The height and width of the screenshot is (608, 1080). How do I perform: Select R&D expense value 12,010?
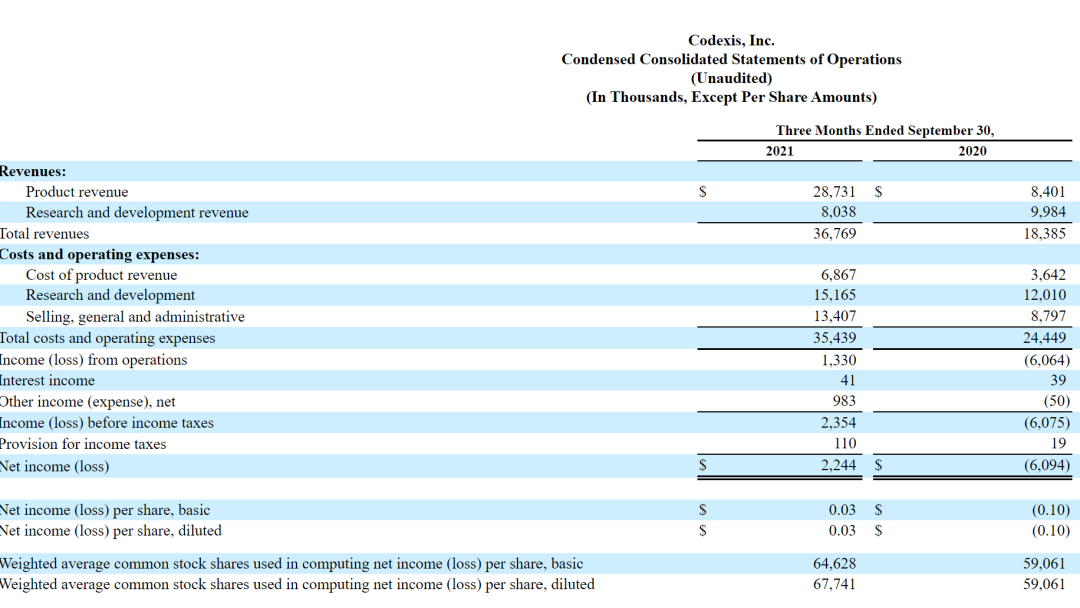1044,295
